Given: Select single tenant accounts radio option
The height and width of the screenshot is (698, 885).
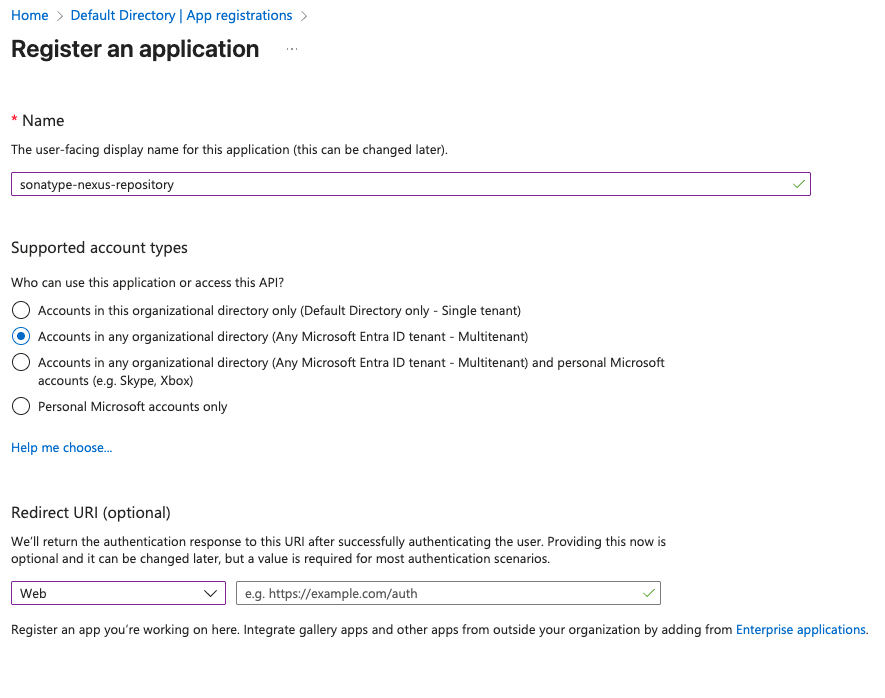Looking at the screenshot, I should tap(21, 310).
